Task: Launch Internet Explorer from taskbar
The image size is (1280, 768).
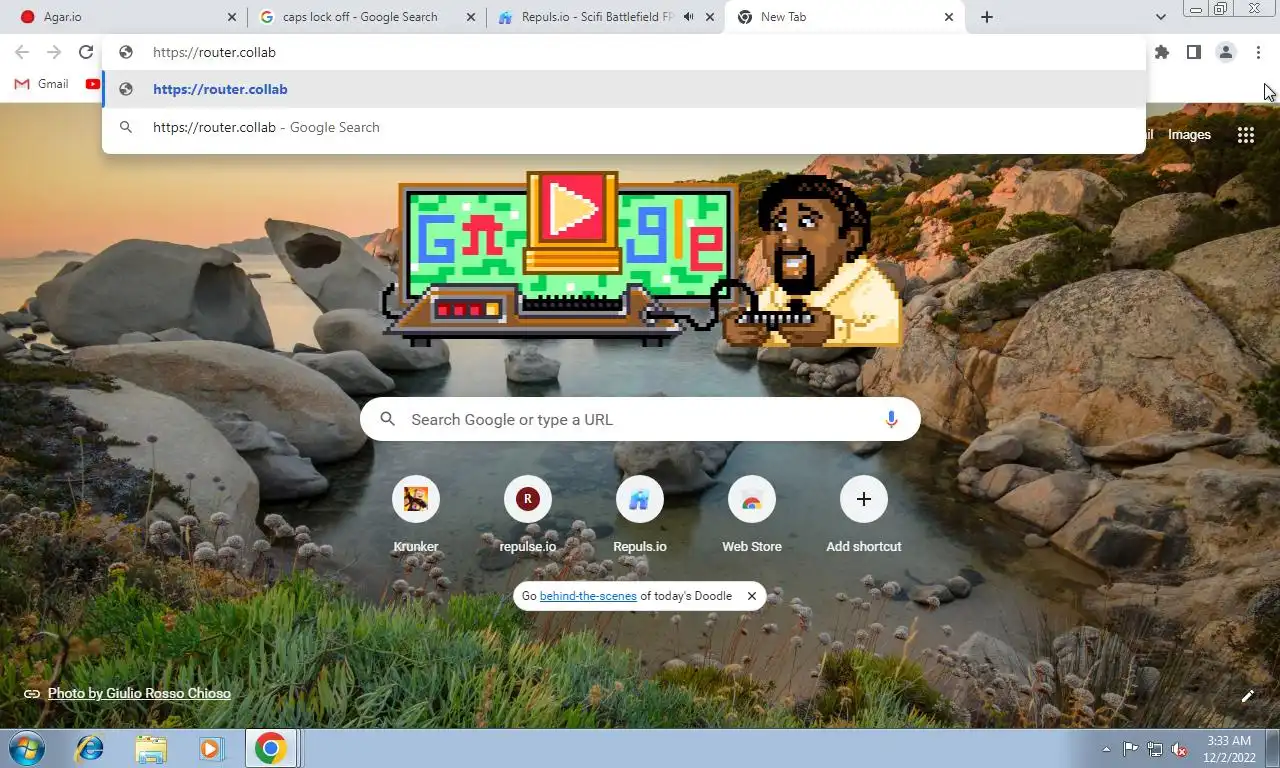Action: (x=90, y=748)
